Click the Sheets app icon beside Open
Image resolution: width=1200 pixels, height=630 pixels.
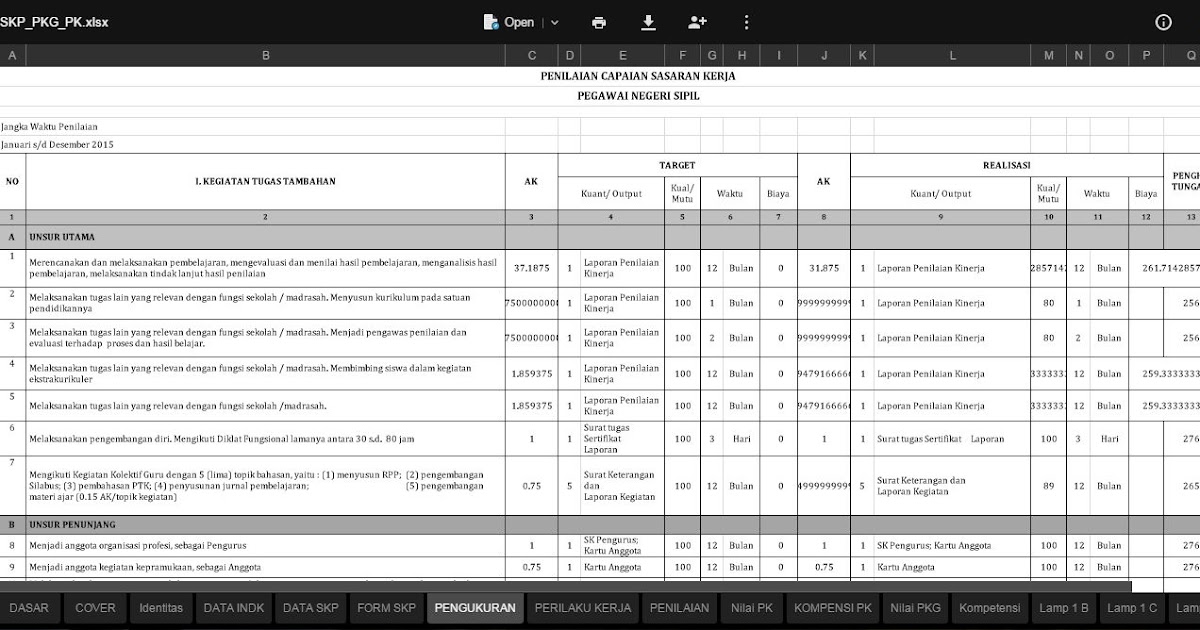[489, 21]
